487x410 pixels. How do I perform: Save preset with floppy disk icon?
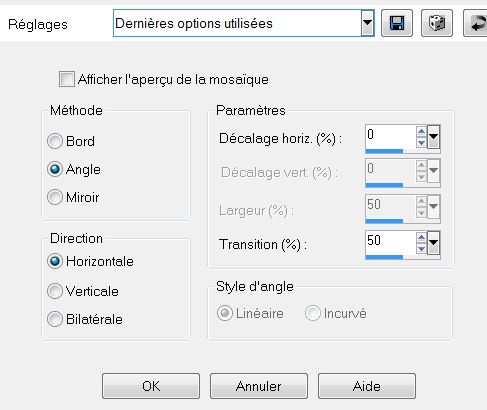click(397, 23)
